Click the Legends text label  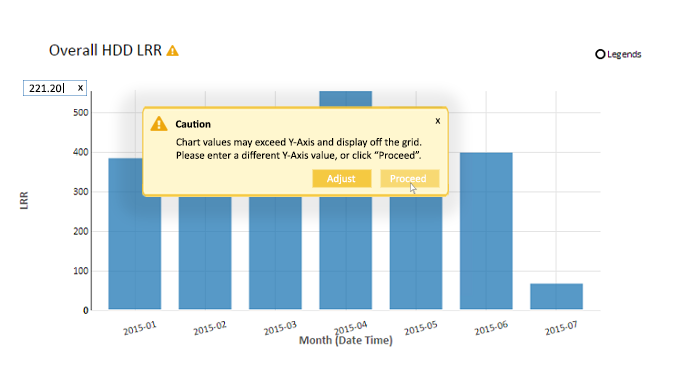[624, 54]
